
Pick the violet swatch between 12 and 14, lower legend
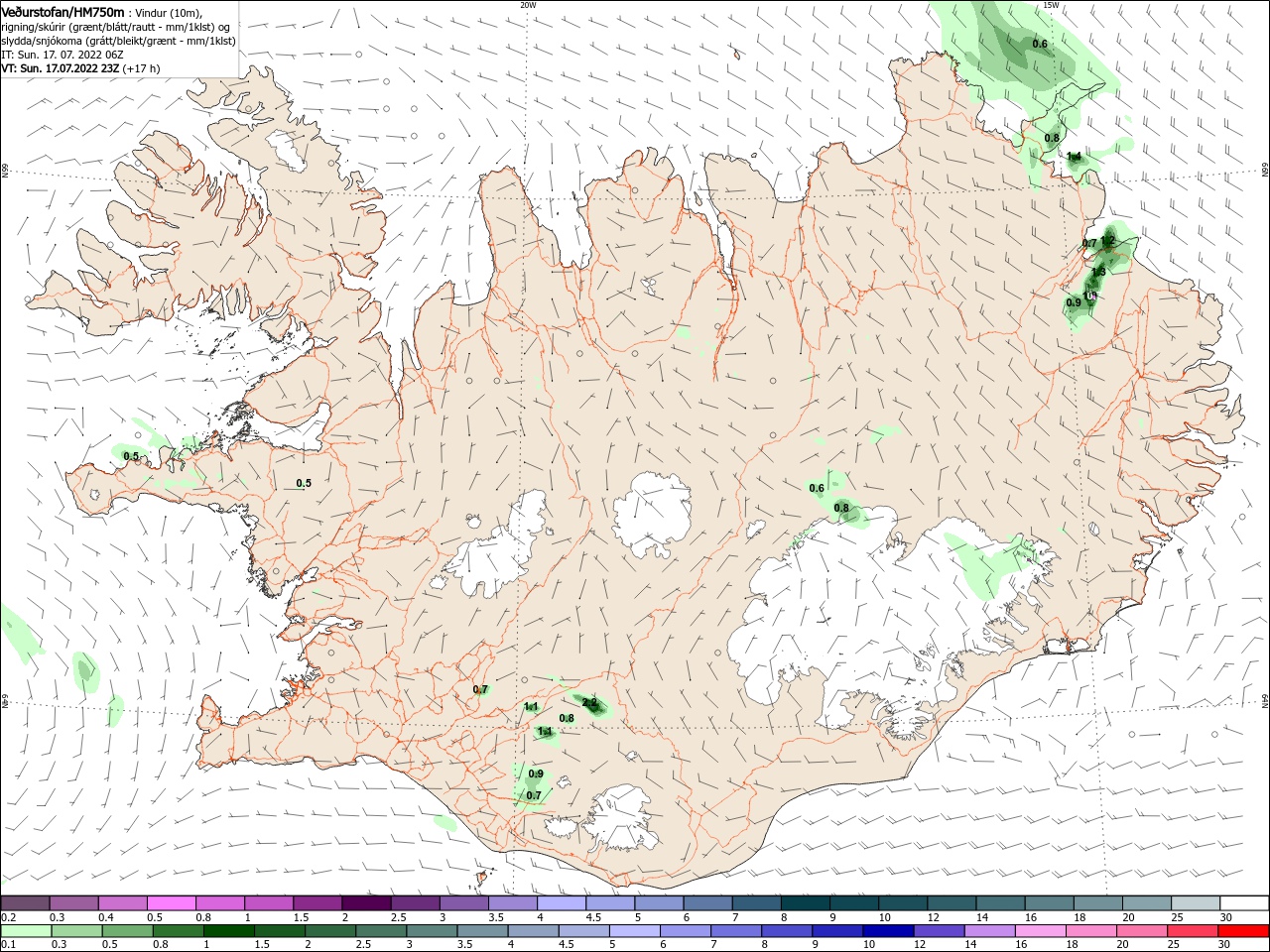point(939,931)
